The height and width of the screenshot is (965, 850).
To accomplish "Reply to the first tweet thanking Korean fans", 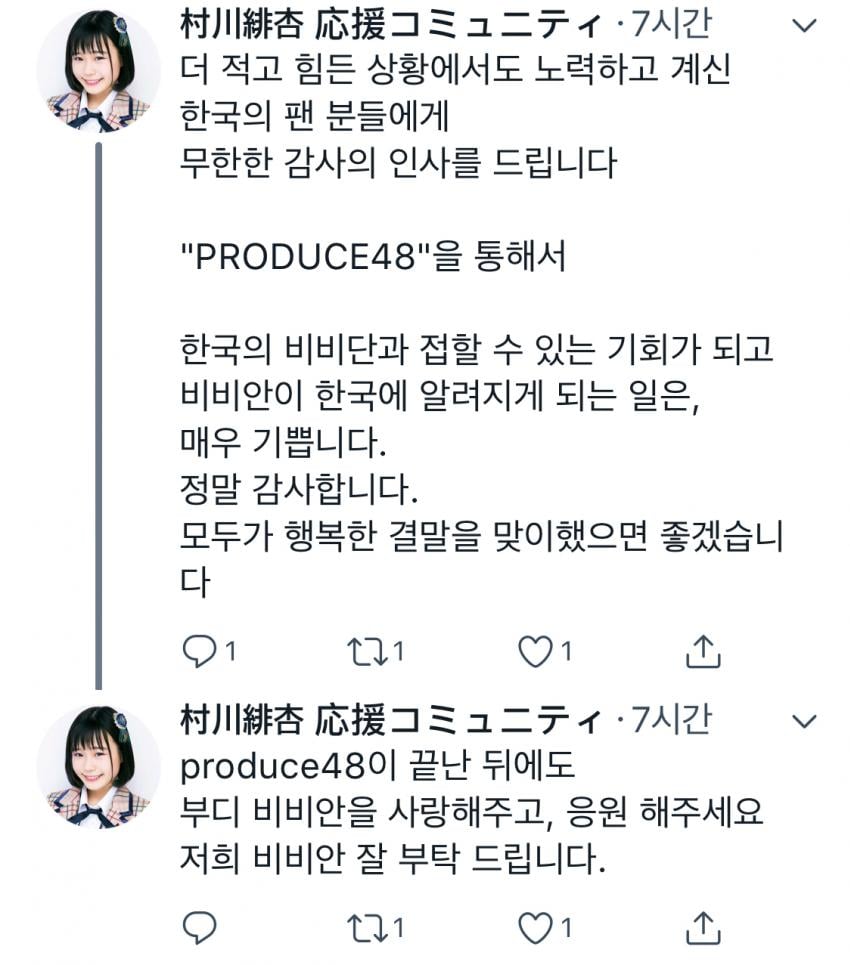I will point(199,652).
